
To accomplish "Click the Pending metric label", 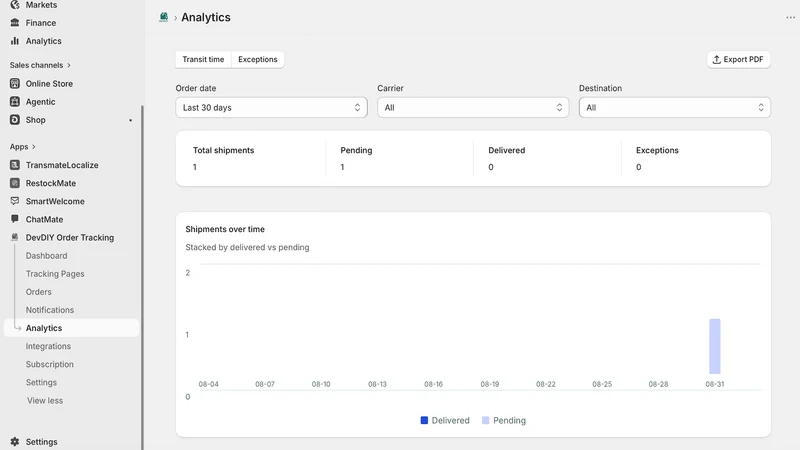I will 356,150.
